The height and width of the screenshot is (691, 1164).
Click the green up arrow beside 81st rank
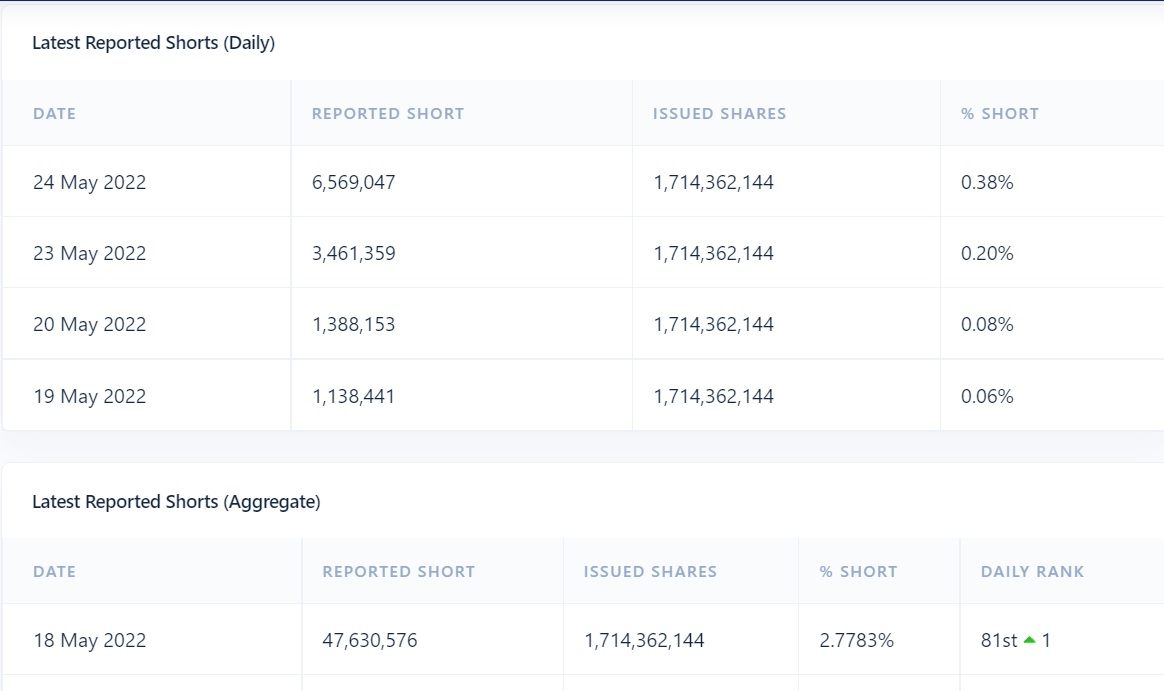coord(1029,640)
